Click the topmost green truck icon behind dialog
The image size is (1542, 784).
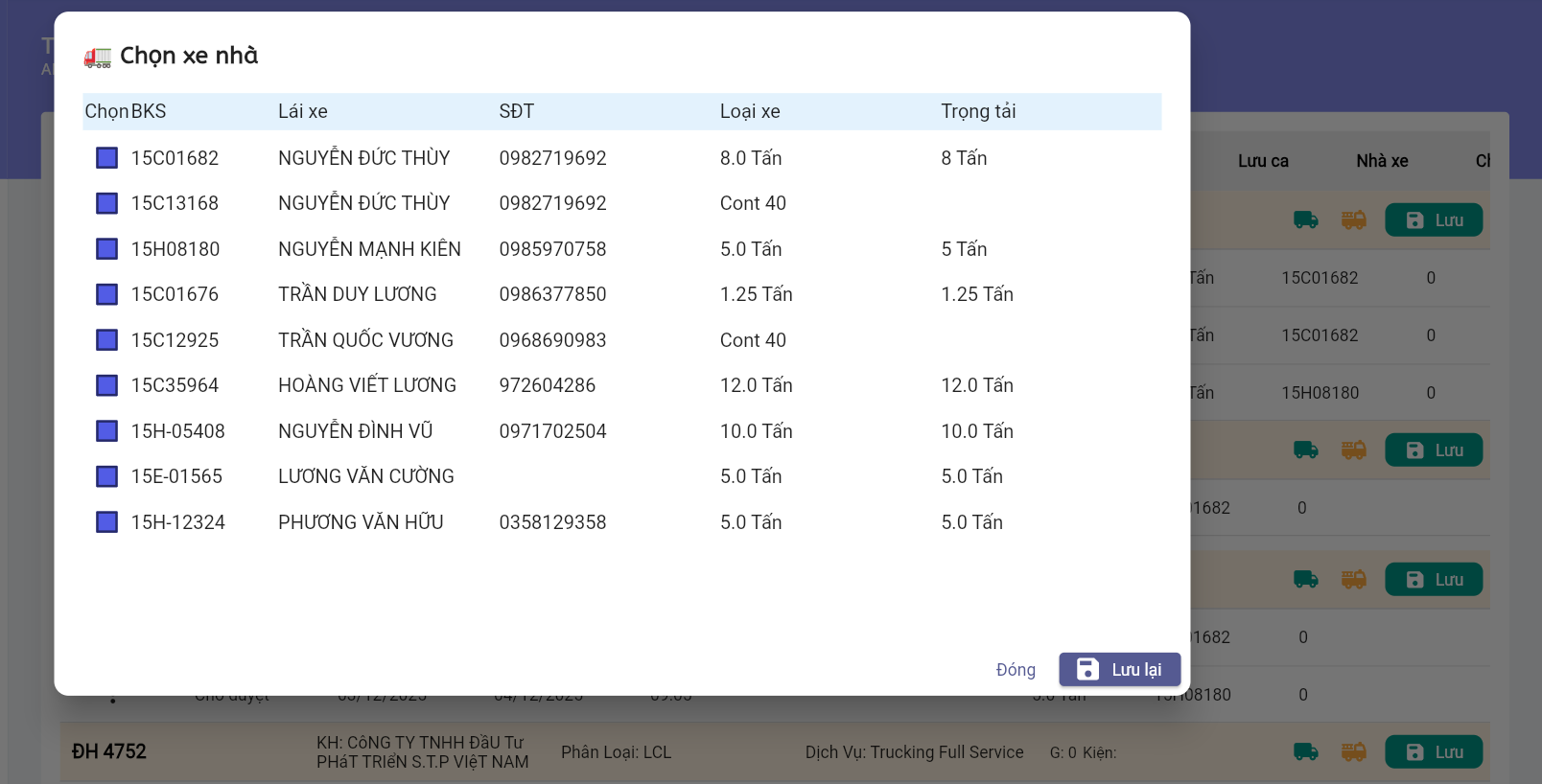(1305, 220)
